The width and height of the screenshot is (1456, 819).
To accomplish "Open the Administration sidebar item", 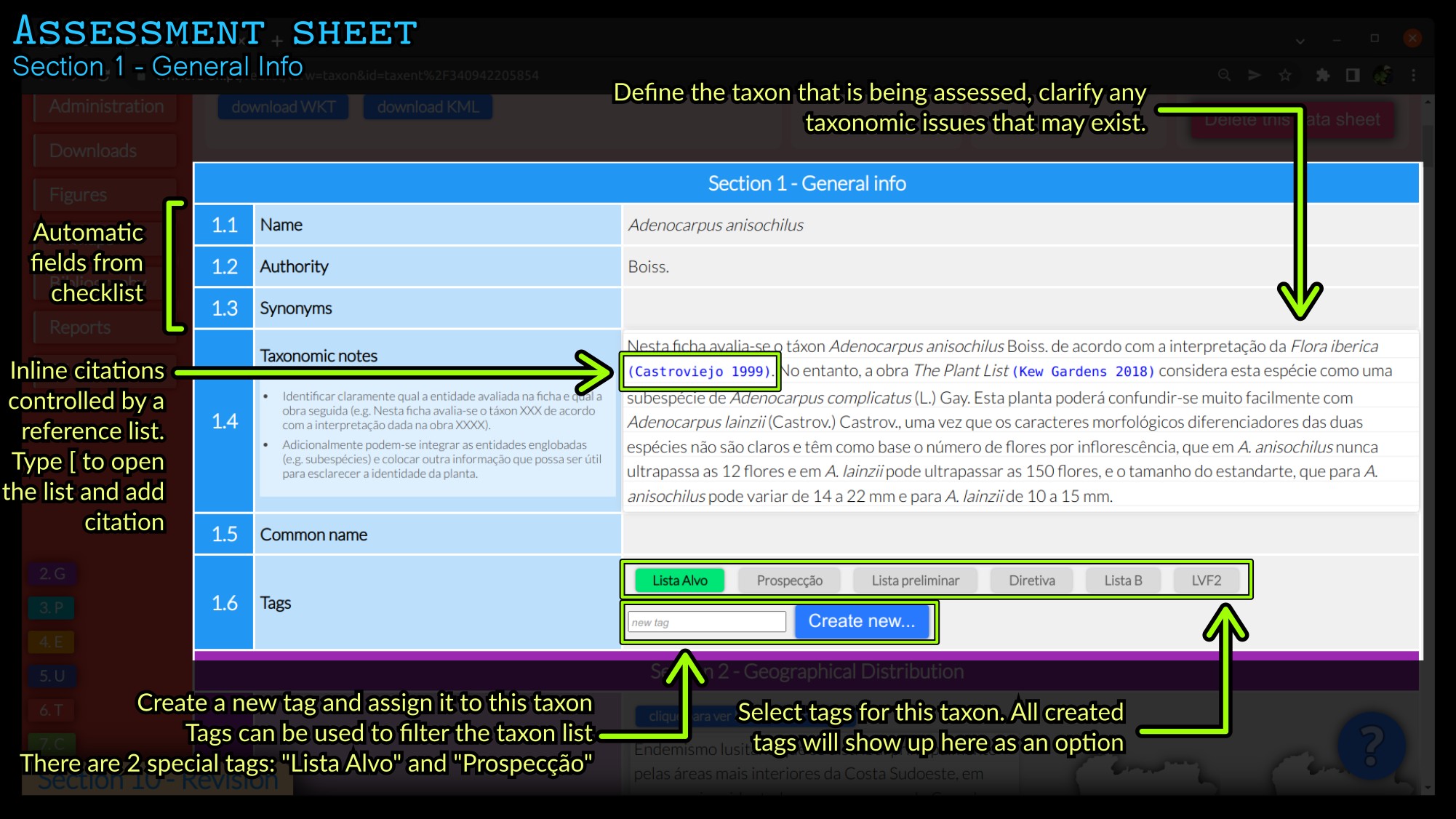I will pyautogui.click(x=106, y=106).
